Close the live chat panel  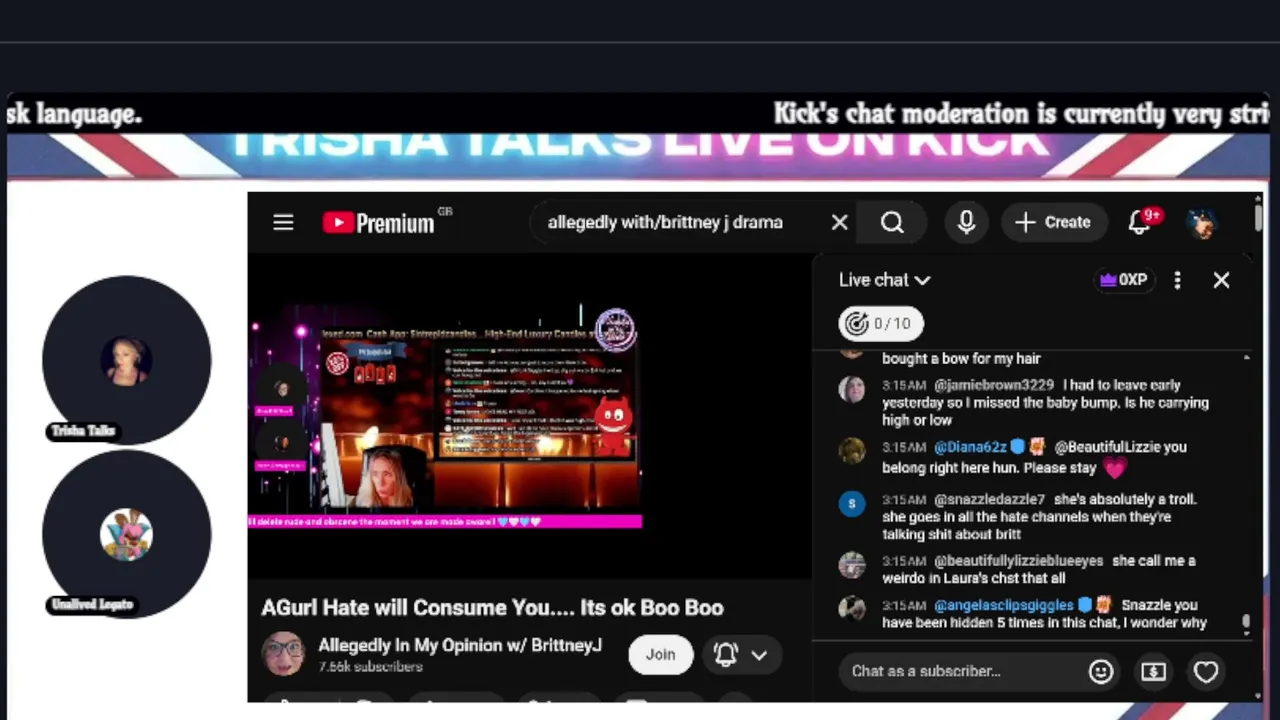coord(1221,280)
